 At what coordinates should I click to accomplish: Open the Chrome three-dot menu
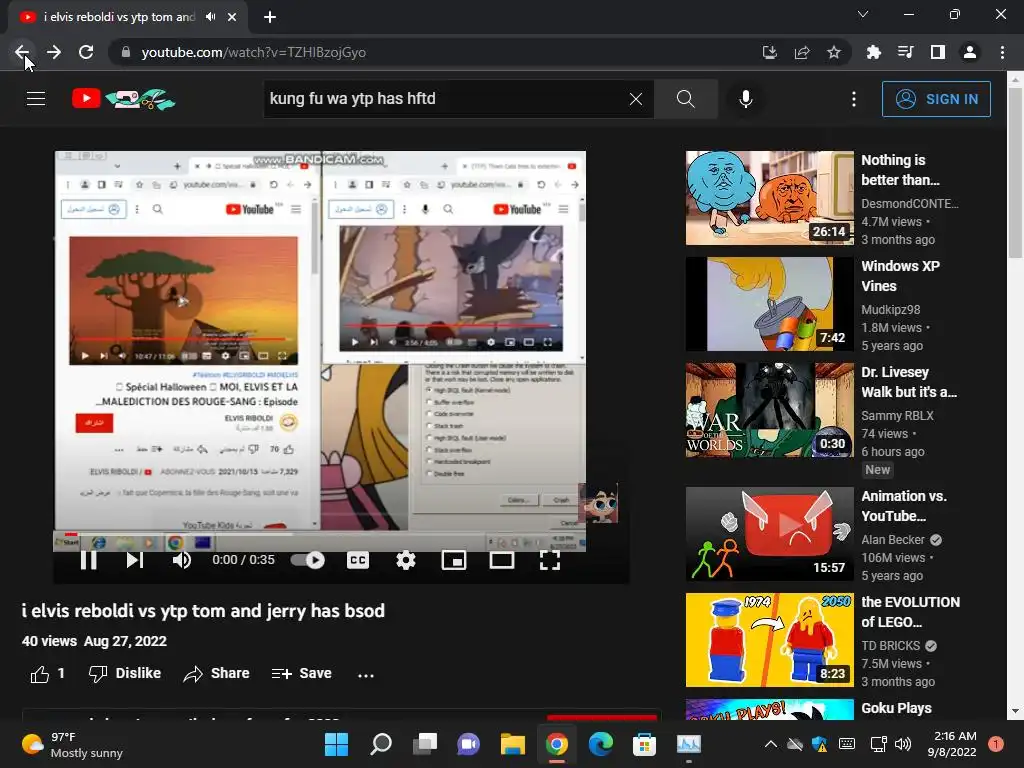[1002, 52]
